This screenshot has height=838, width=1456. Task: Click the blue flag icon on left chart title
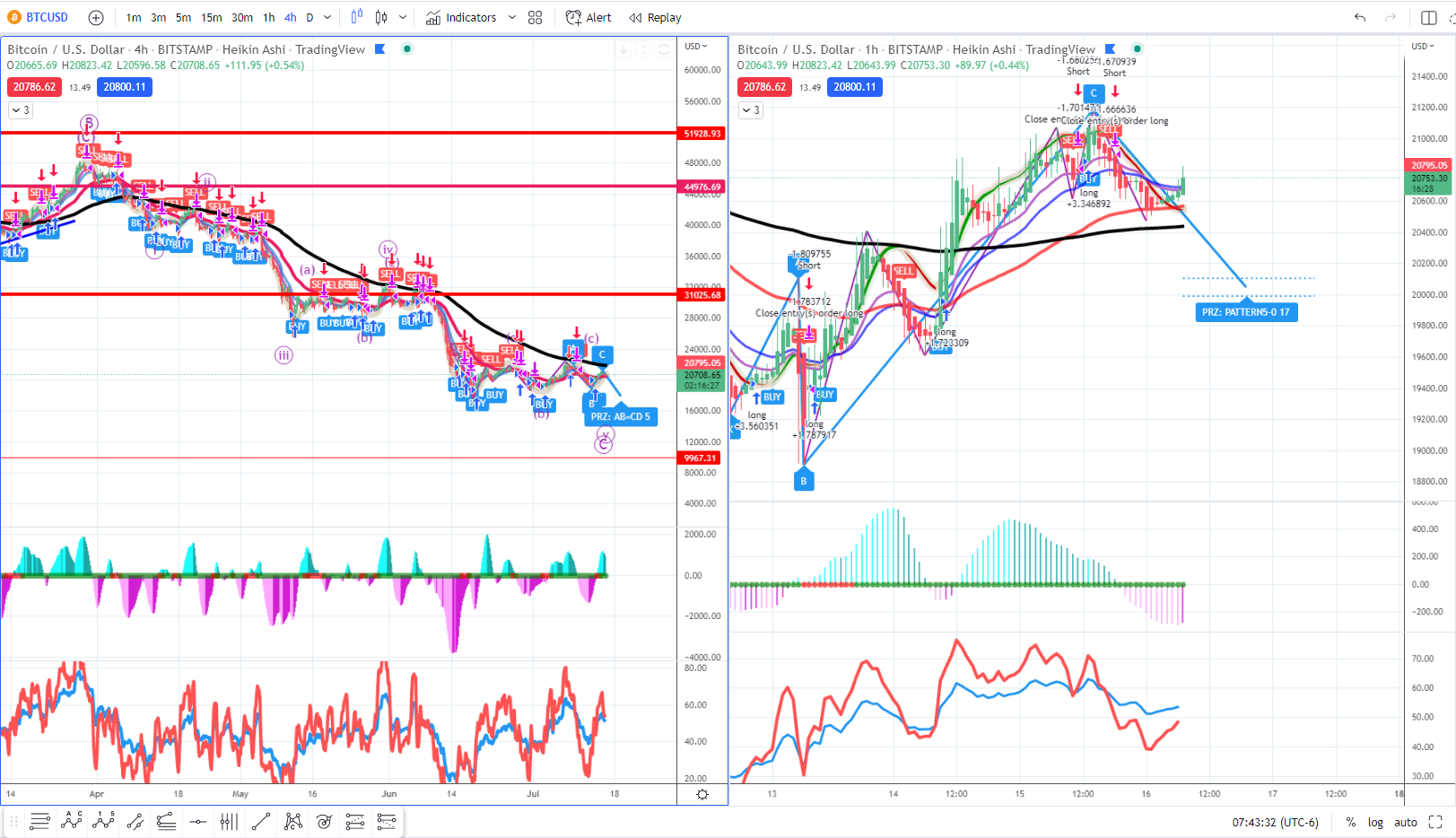click(379, 49)
